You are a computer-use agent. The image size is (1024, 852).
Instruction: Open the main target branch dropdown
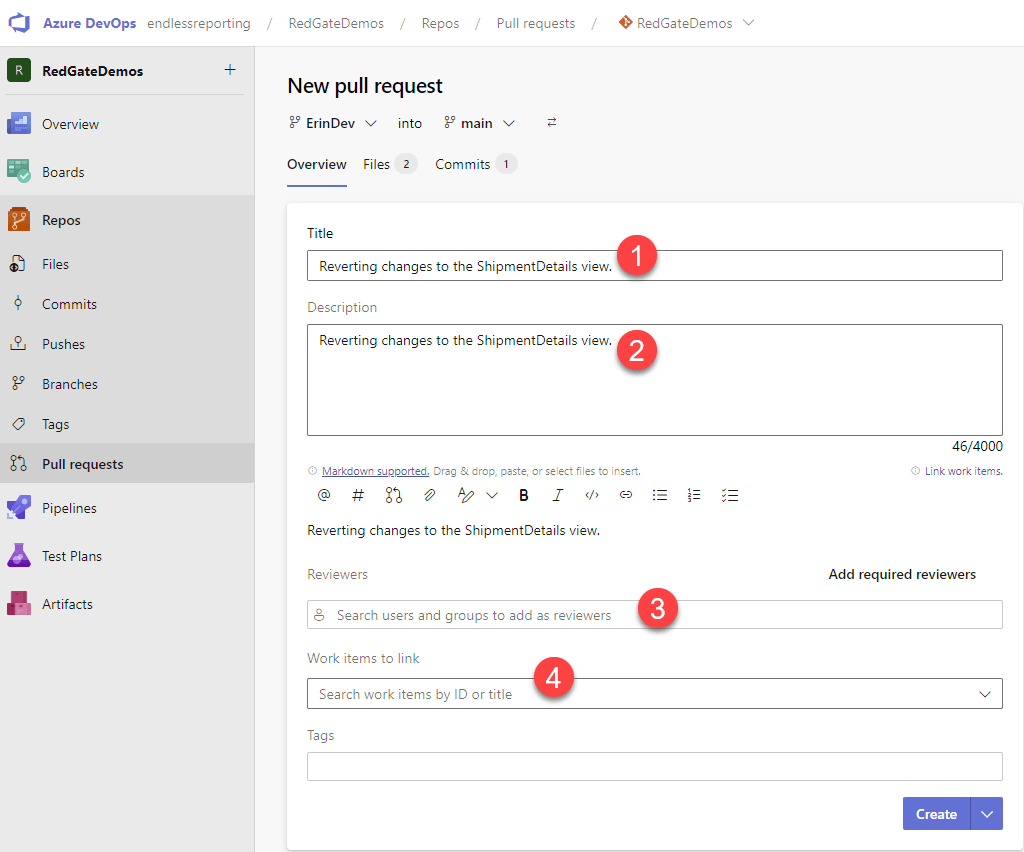[x=480, y=123]
